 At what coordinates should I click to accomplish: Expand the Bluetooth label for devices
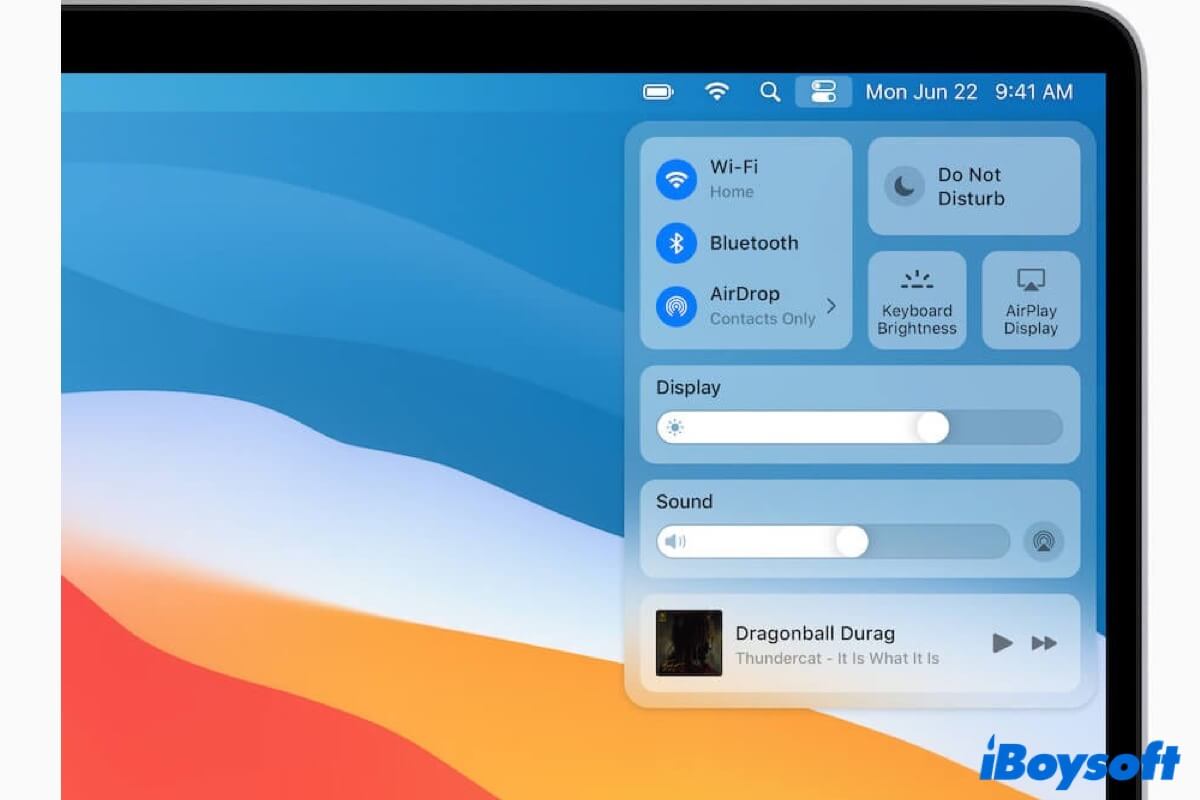click(x=754, y=243)
